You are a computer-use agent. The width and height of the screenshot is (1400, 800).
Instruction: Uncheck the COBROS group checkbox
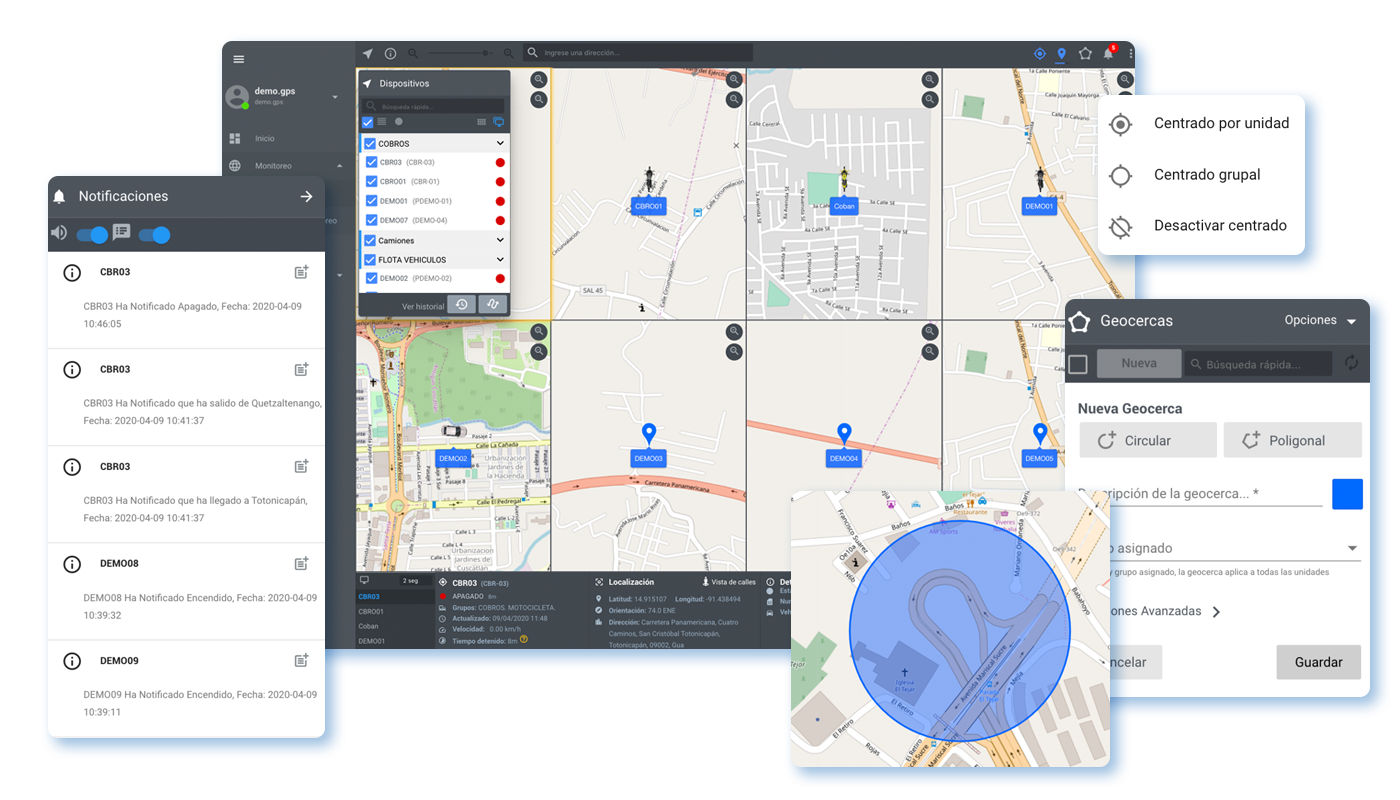coord(370,144)
